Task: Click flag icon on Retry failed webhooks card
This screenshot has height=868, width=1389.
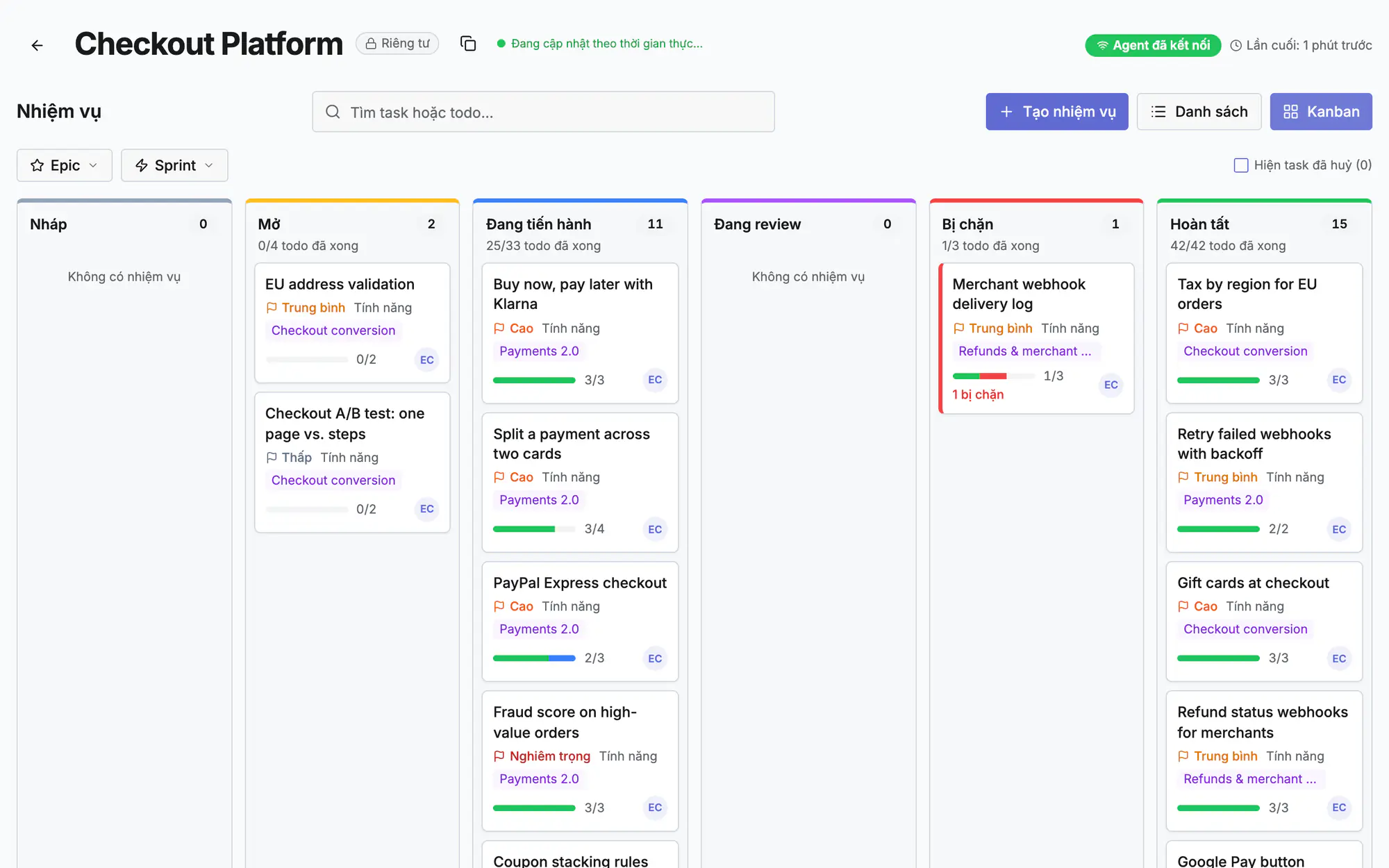Action: 1183,477
